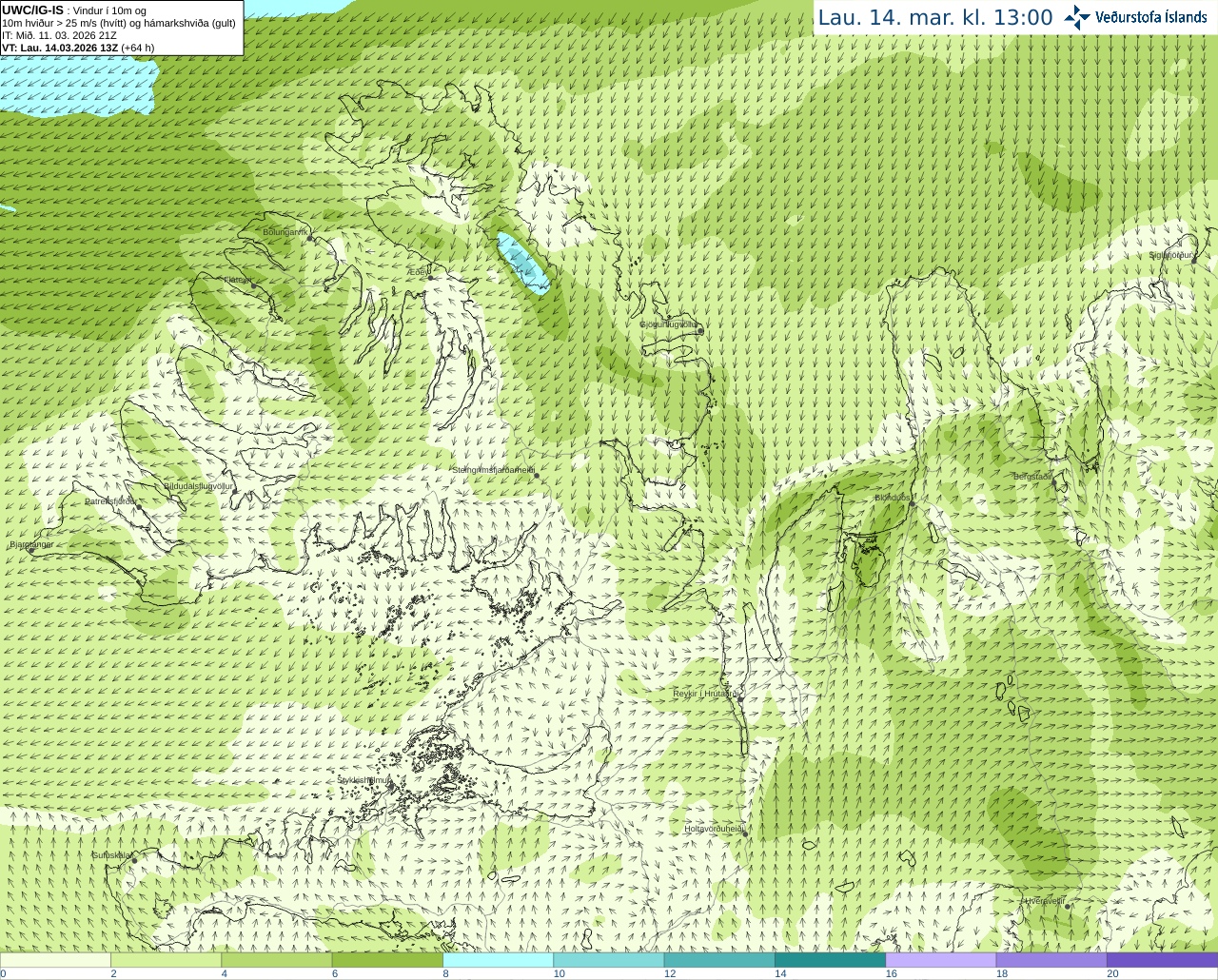Select the Gjögurflugvöllur station label
The image size is (1218, 980).
[x=668, y=323]
